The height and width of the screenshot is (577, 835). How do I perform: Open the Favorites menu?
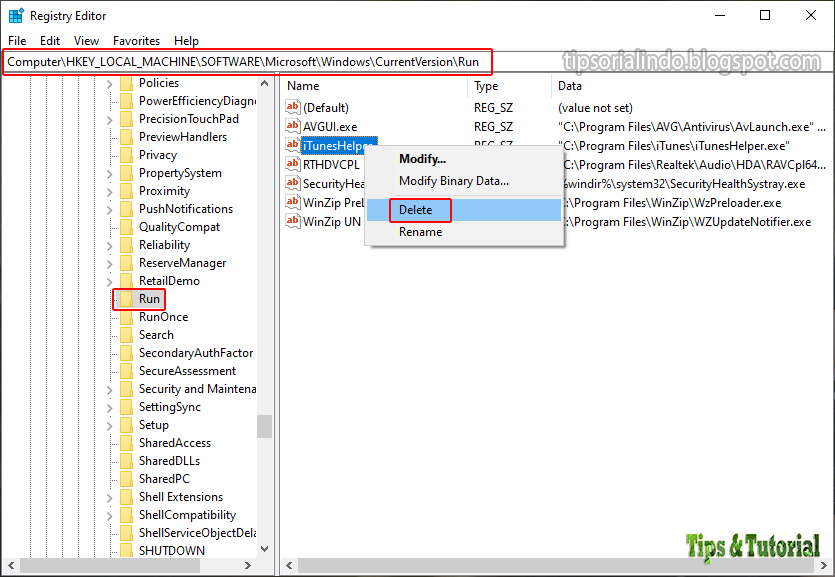136,40
